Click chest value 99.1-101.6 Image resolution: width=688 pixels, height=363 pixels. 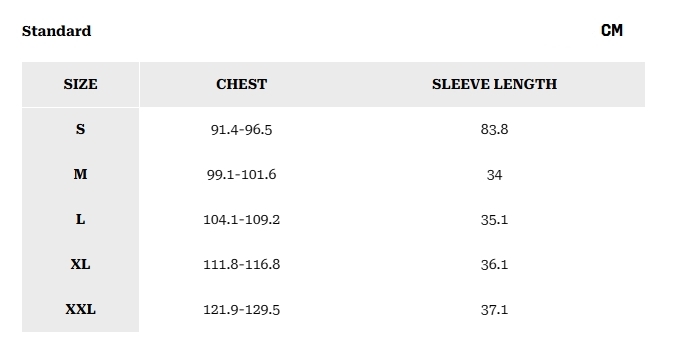coord(241,175)
